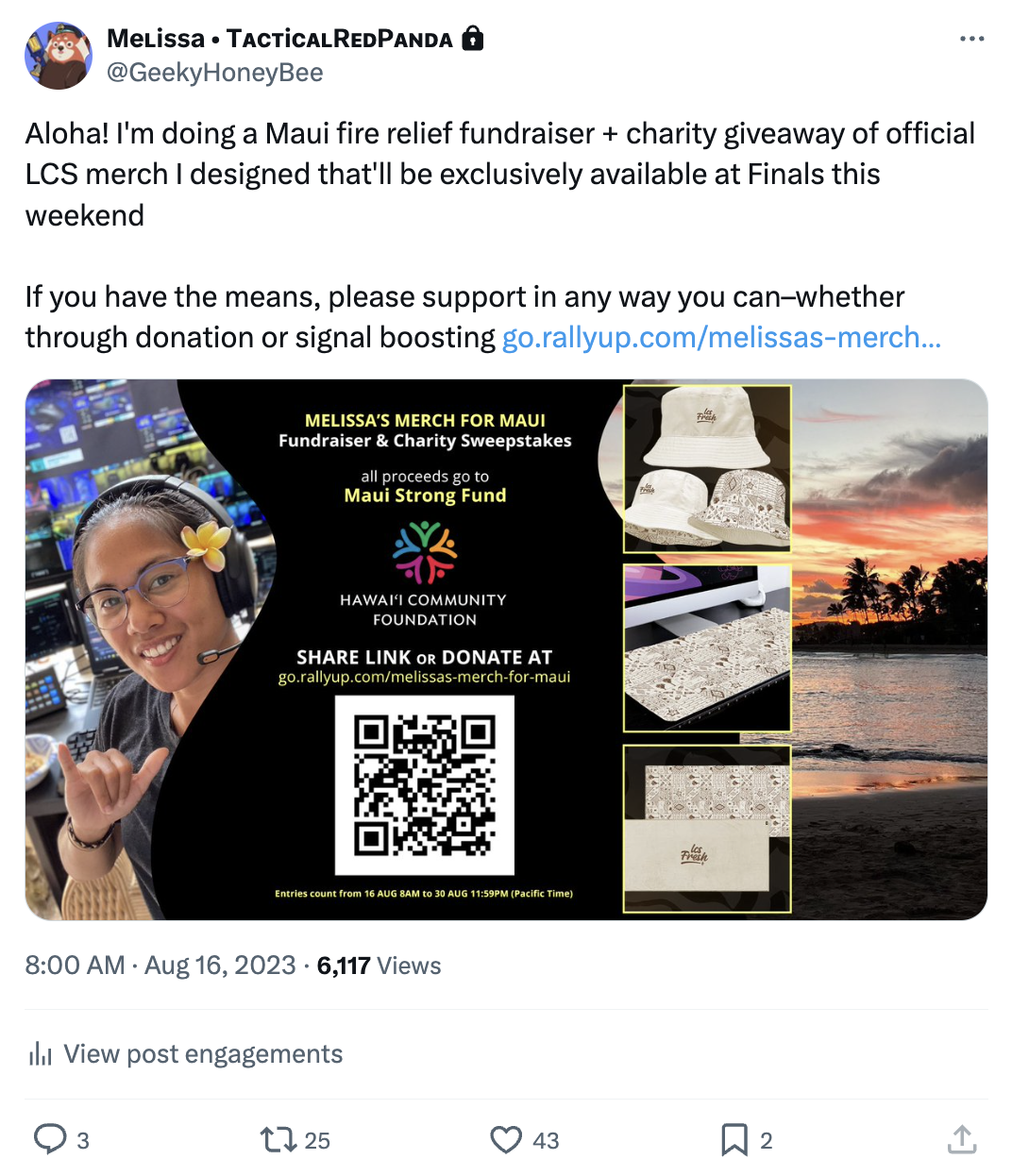Open the go.rallyup.com/melissas-merch link
This screenshot has height=1176, width=1012.
(721, 337)
